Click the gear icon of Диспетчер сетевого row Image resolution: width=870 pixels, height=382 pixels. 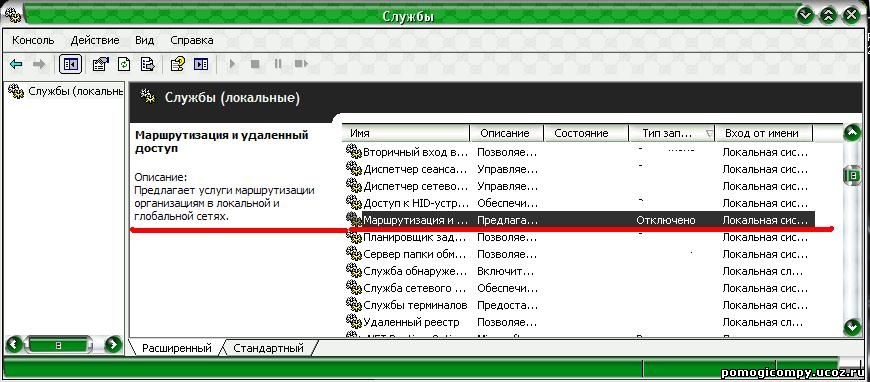pos(354,185)
